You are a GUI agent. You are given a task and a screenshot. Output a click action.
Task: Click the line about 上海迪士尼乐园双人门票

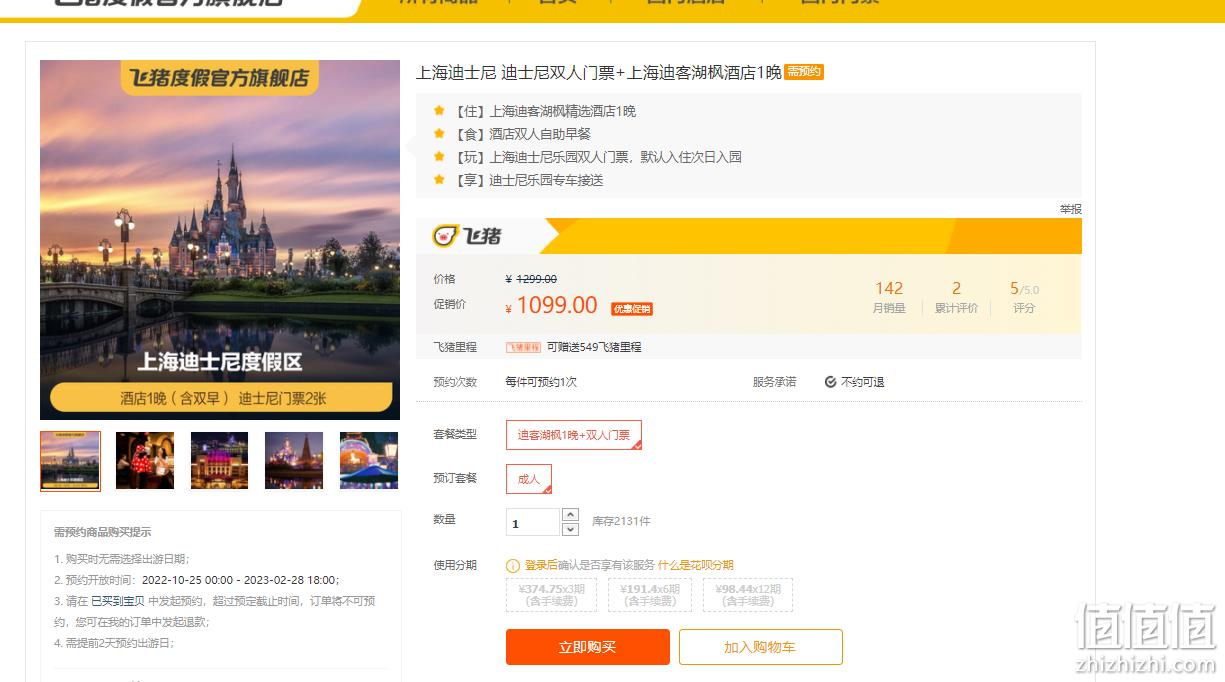click(x=616, y=157)
